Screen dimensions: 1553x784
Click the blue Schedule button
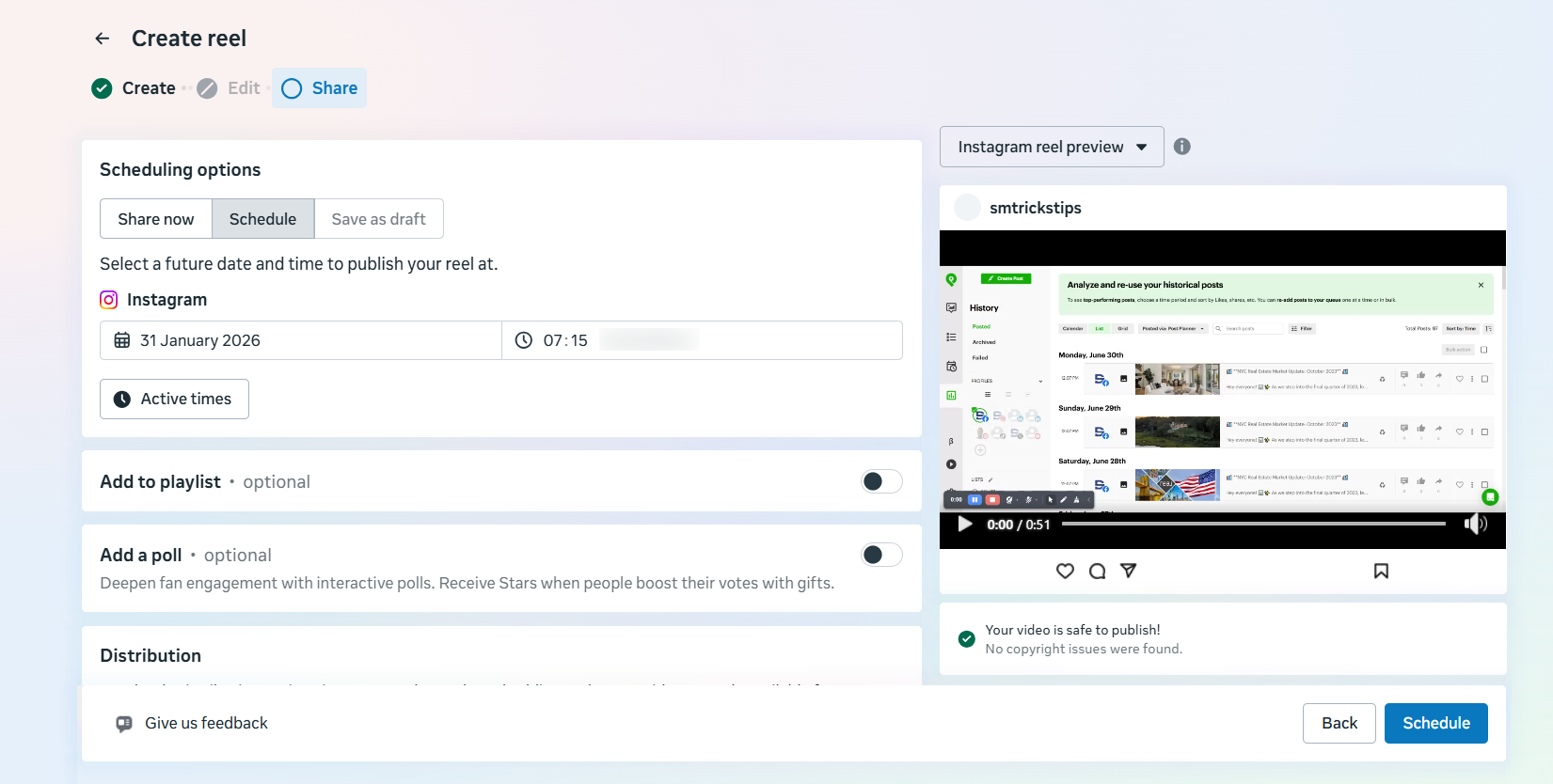point(1435,723)
